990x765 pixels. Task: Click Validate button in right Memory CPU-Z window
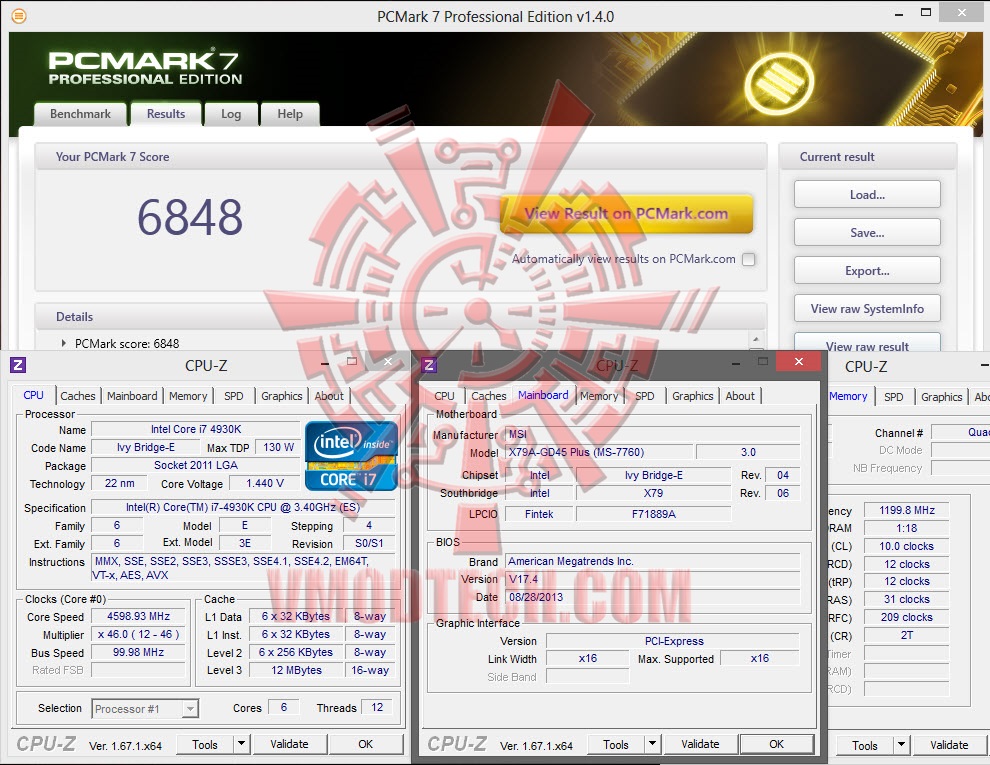[949, 745]
